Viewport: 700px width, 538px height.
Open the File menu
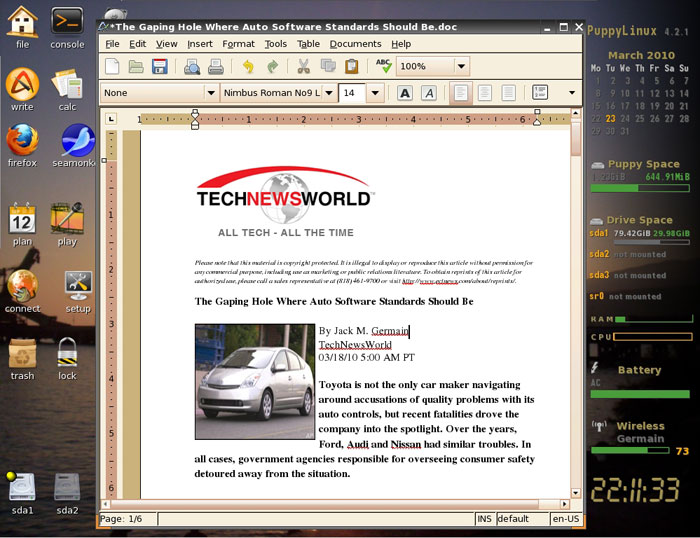pos(112,44)
